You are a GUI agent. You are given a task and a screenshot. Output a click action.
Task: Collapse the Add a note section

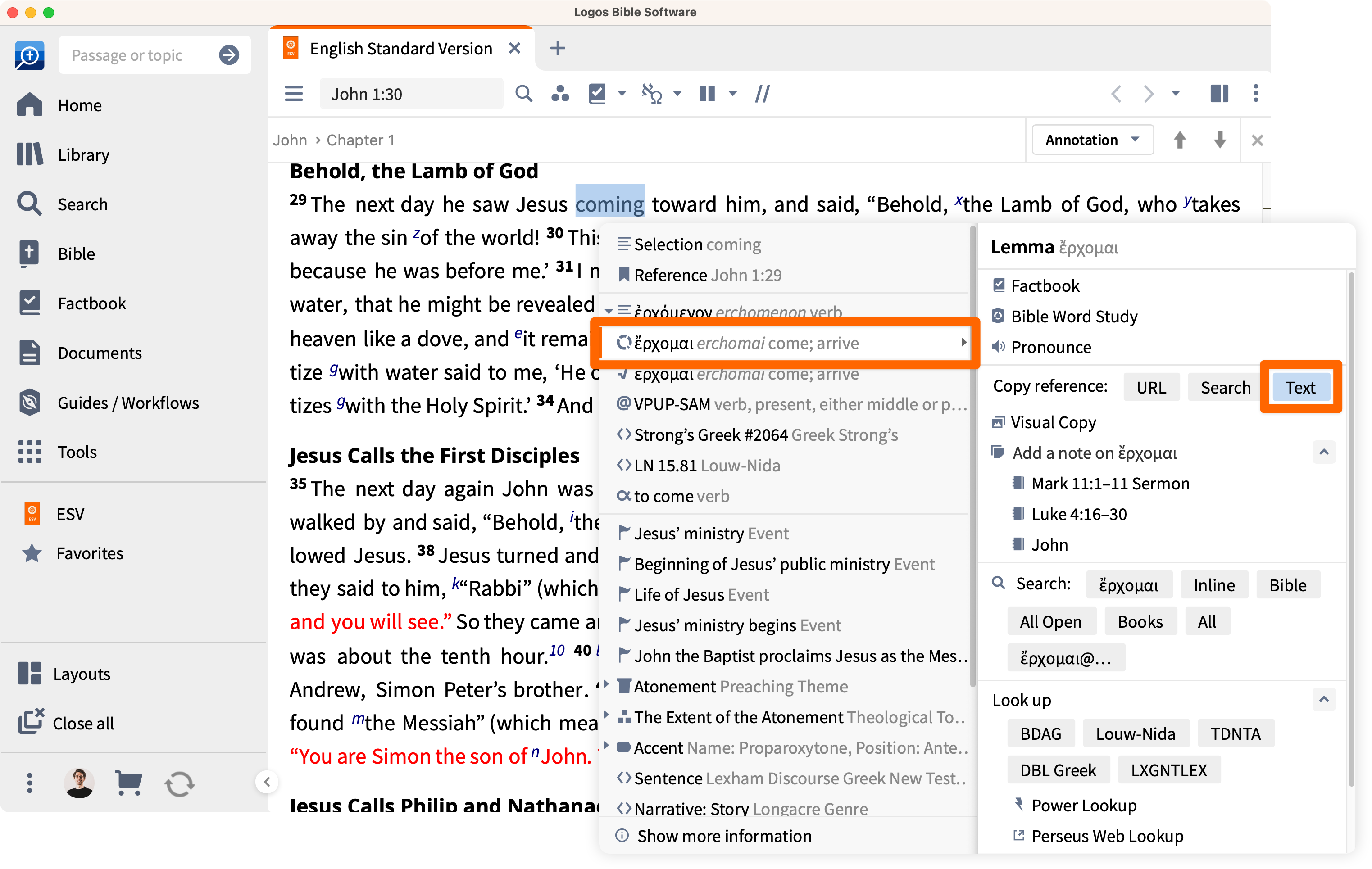pyautogui.click(x=1324, y=452)
